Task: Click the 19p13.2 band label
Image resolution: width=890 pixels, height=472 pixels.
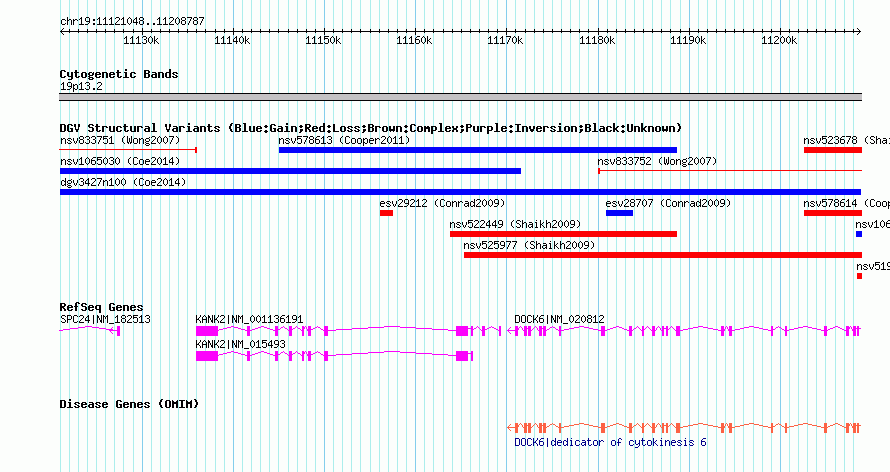Action: [x=81, y=86]
